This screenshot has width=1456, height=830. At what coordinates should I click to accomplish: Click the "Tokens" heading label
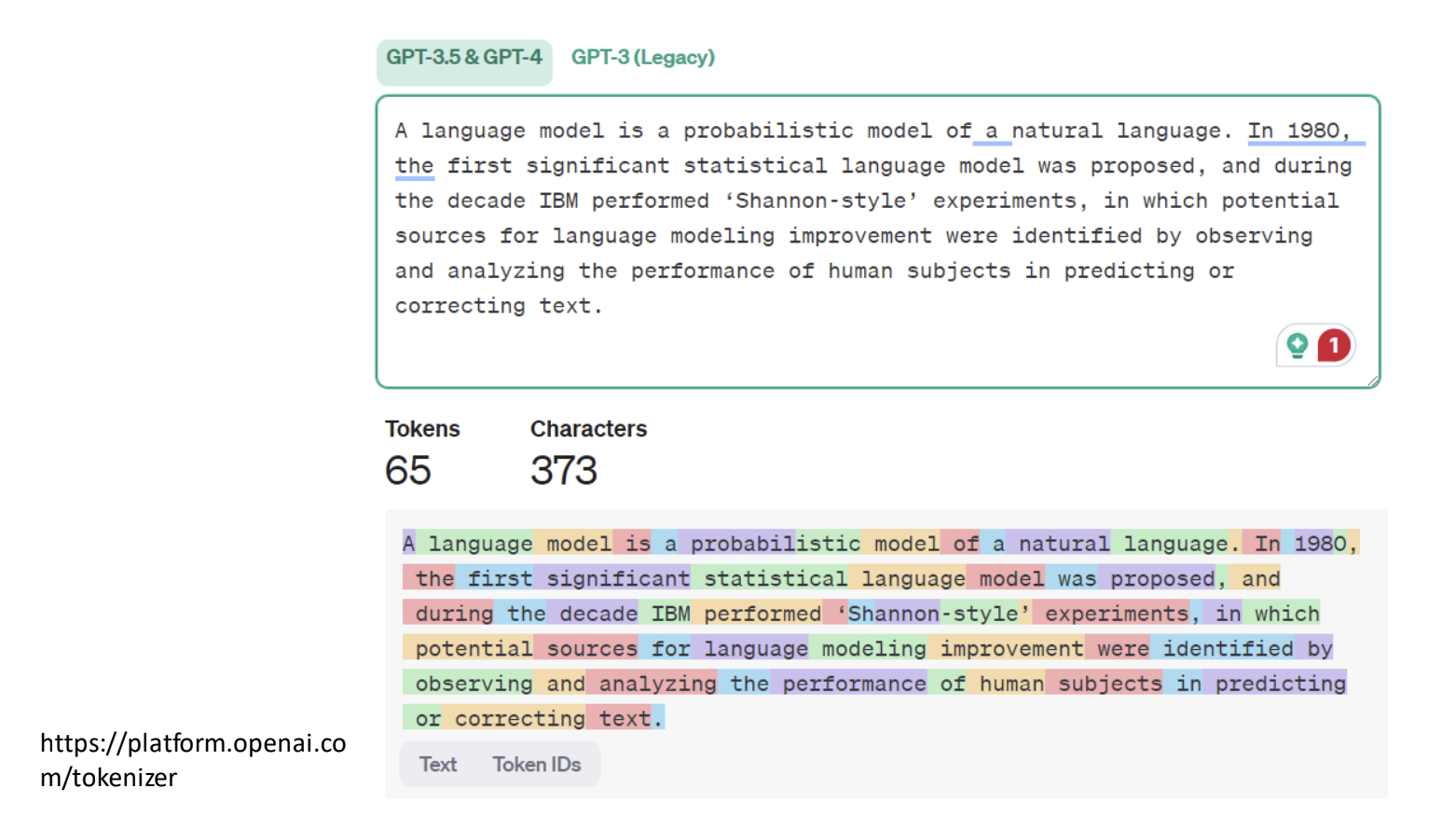(422, 429)
